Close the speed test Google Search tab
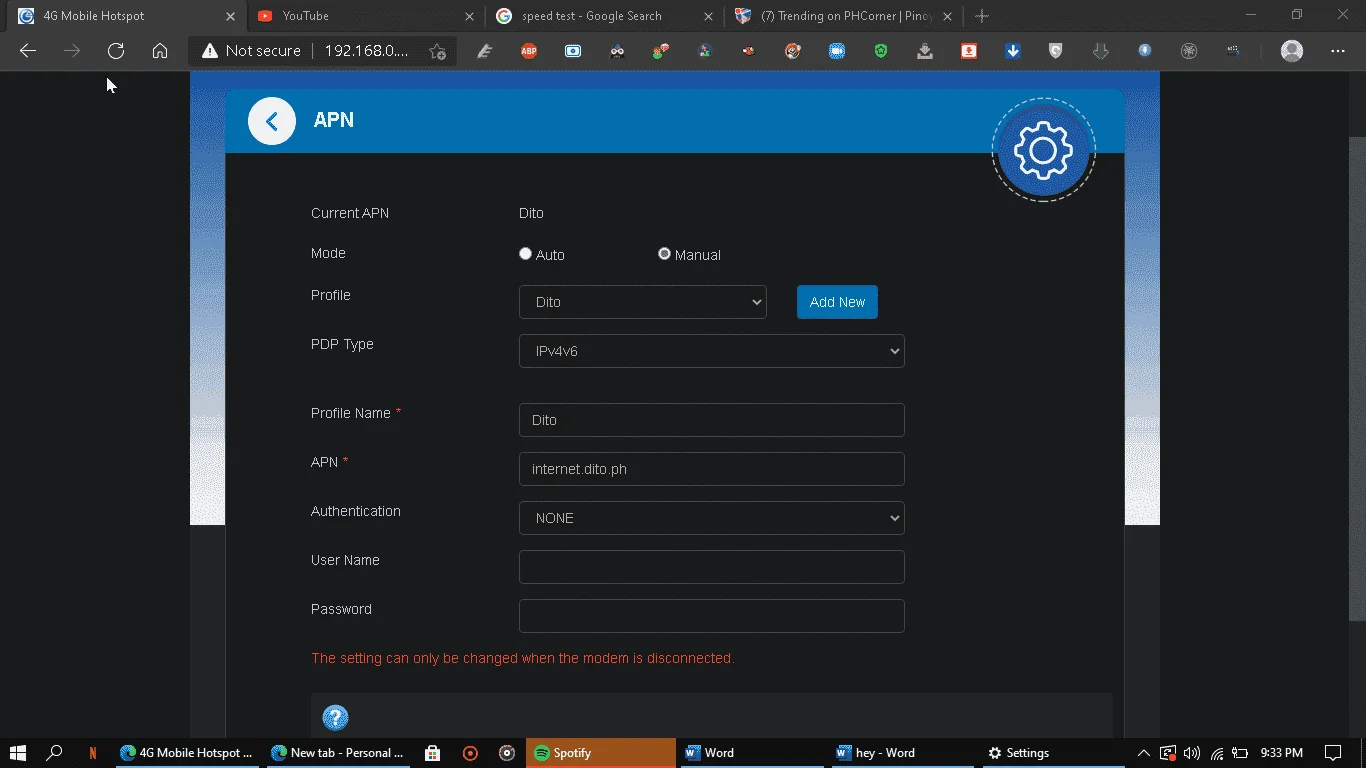 [x=708, y=16]
